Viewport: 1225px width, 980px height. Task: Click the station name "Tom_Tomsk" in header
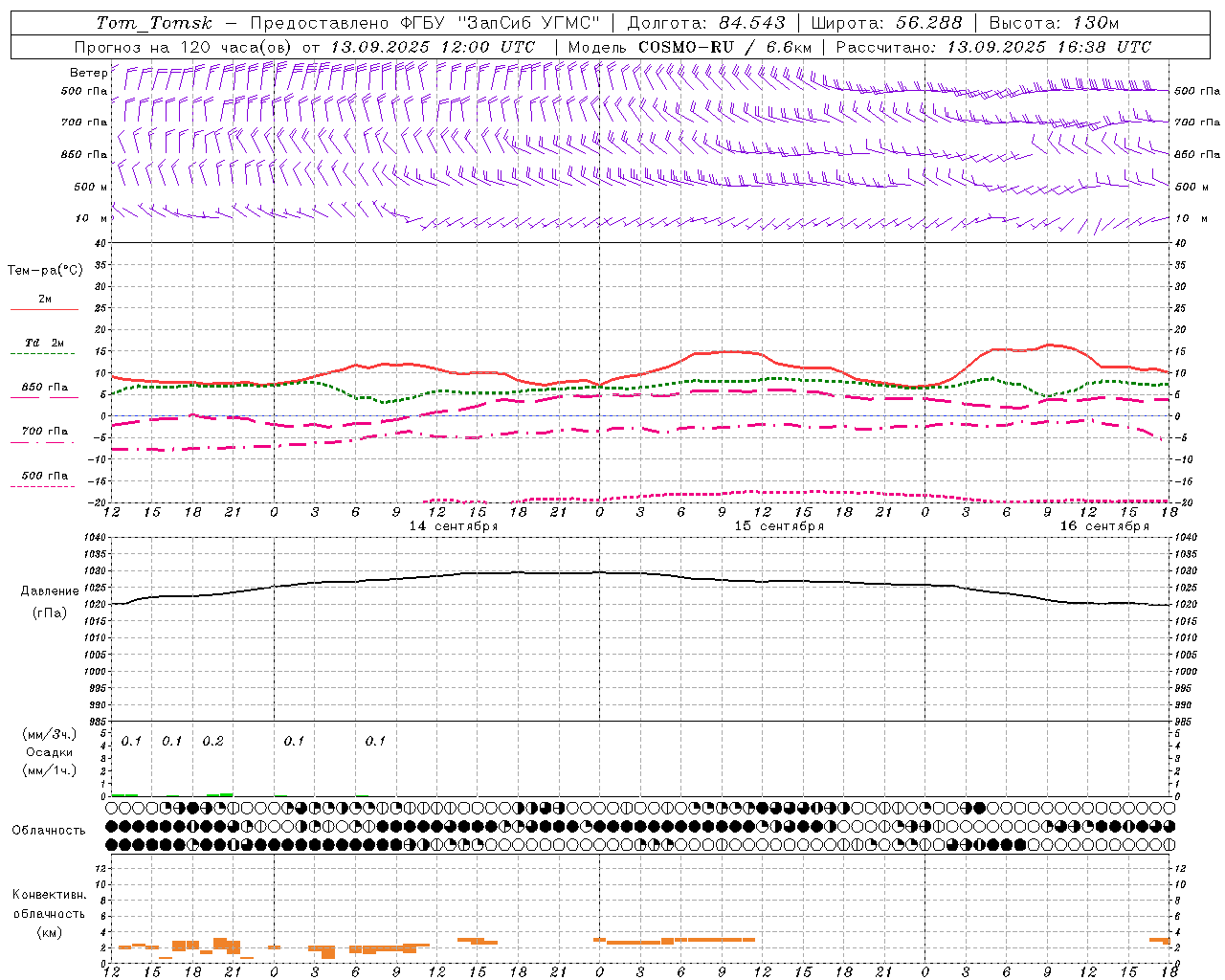coord(154,23)
